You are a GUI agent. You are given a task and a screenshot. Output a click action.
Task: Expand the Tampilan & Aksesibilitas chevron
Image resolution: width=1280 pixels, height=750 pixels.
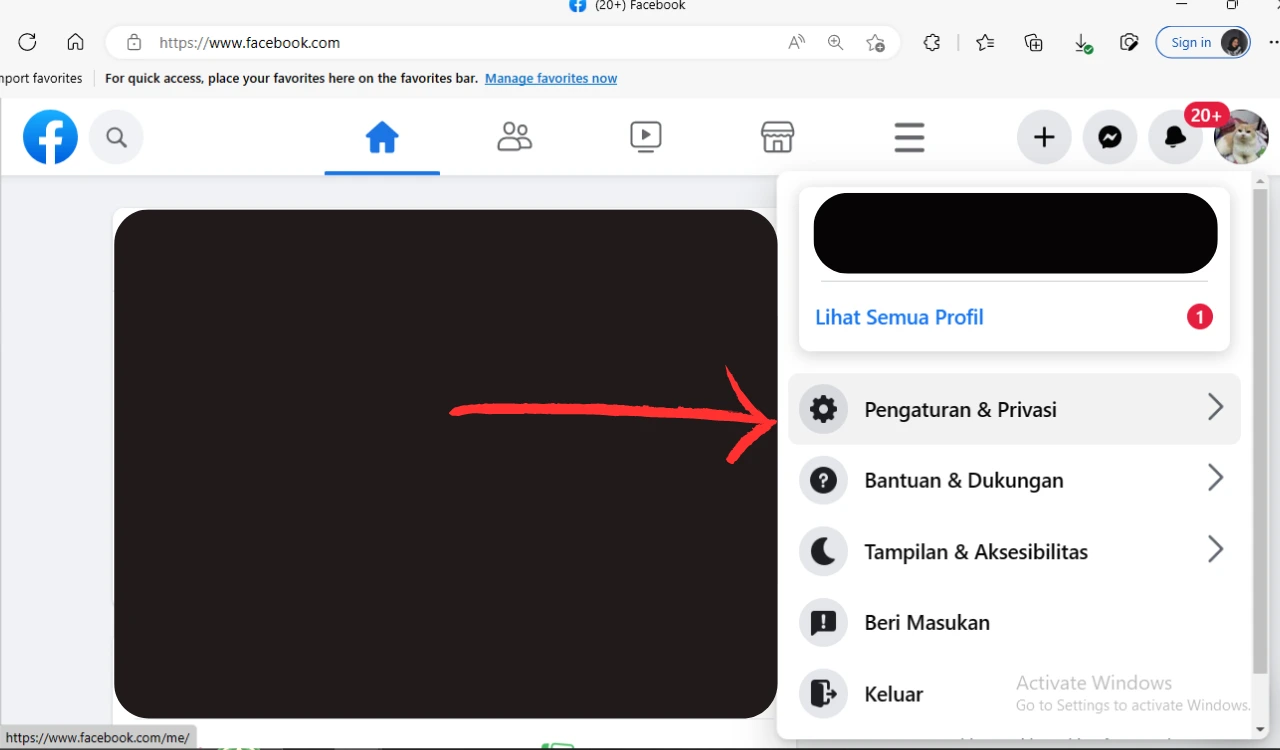pyautogui.click(x=1215, y=549)
